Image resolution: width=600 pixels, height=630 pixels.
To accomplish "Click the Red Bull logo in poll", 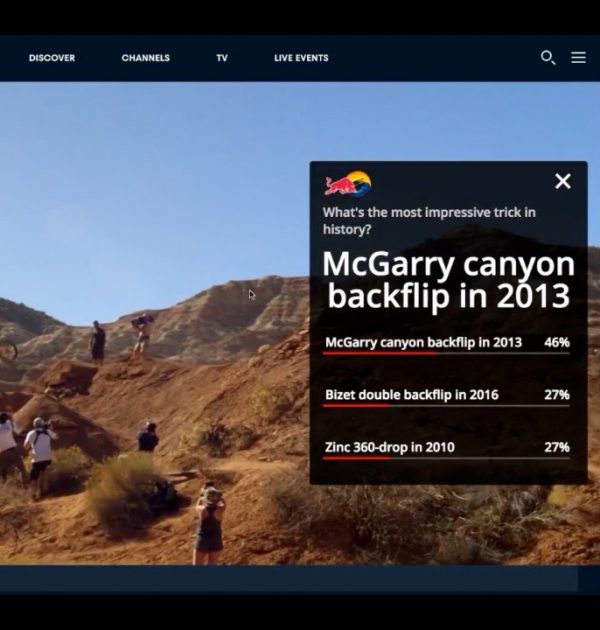I will coord(348,184).
